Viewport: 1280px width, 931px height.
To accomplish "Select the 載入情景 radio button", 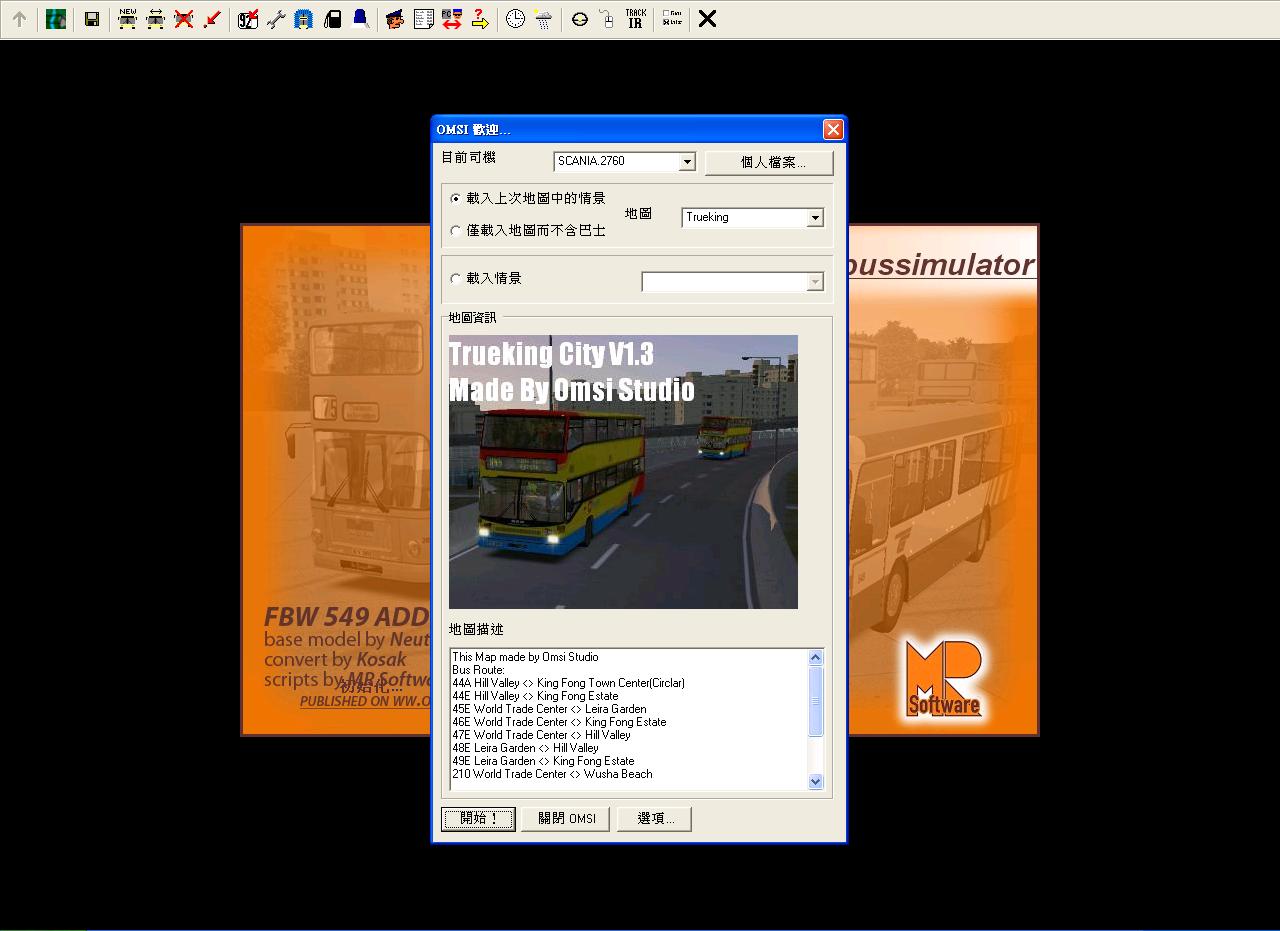I will [x=456, y=279].
